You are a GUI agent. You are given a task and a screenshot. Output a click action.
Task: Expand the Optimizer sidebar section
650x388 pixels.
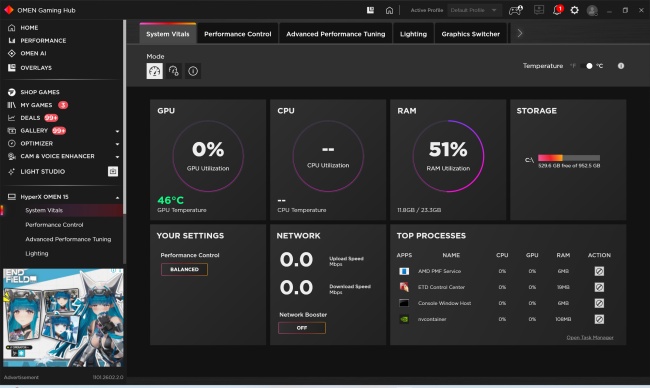tap(117, 144)
